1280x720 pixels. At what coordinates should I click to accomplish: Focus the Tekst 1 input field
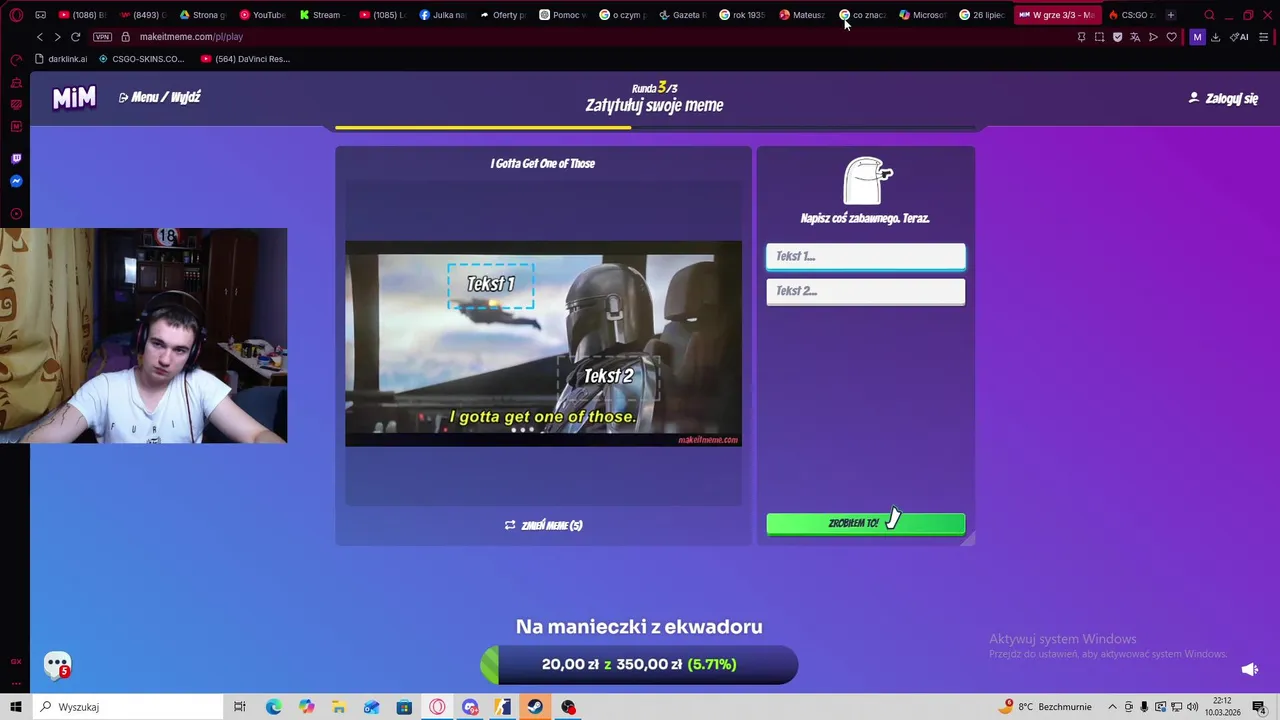(x=866, y=256)
